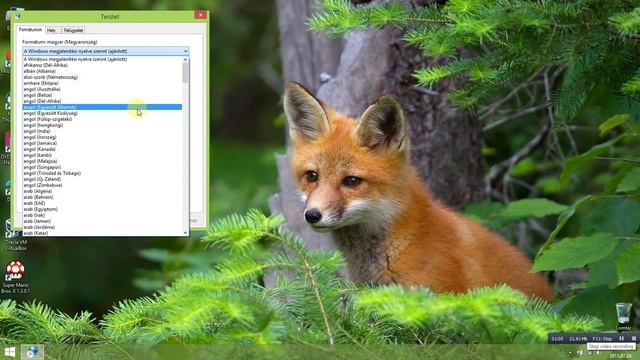The width and height of the screenshot is (640, 360).
Task: Switch to the Formátumok tab
Action: [30, 30]
